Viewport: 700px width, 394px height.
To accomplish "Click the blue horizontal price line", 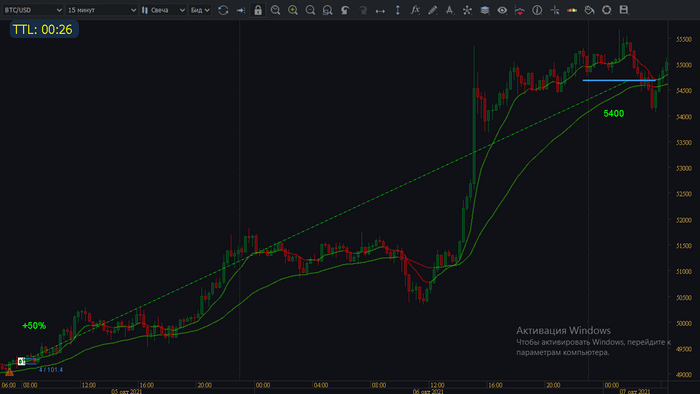I will click(x=619, y=80).
